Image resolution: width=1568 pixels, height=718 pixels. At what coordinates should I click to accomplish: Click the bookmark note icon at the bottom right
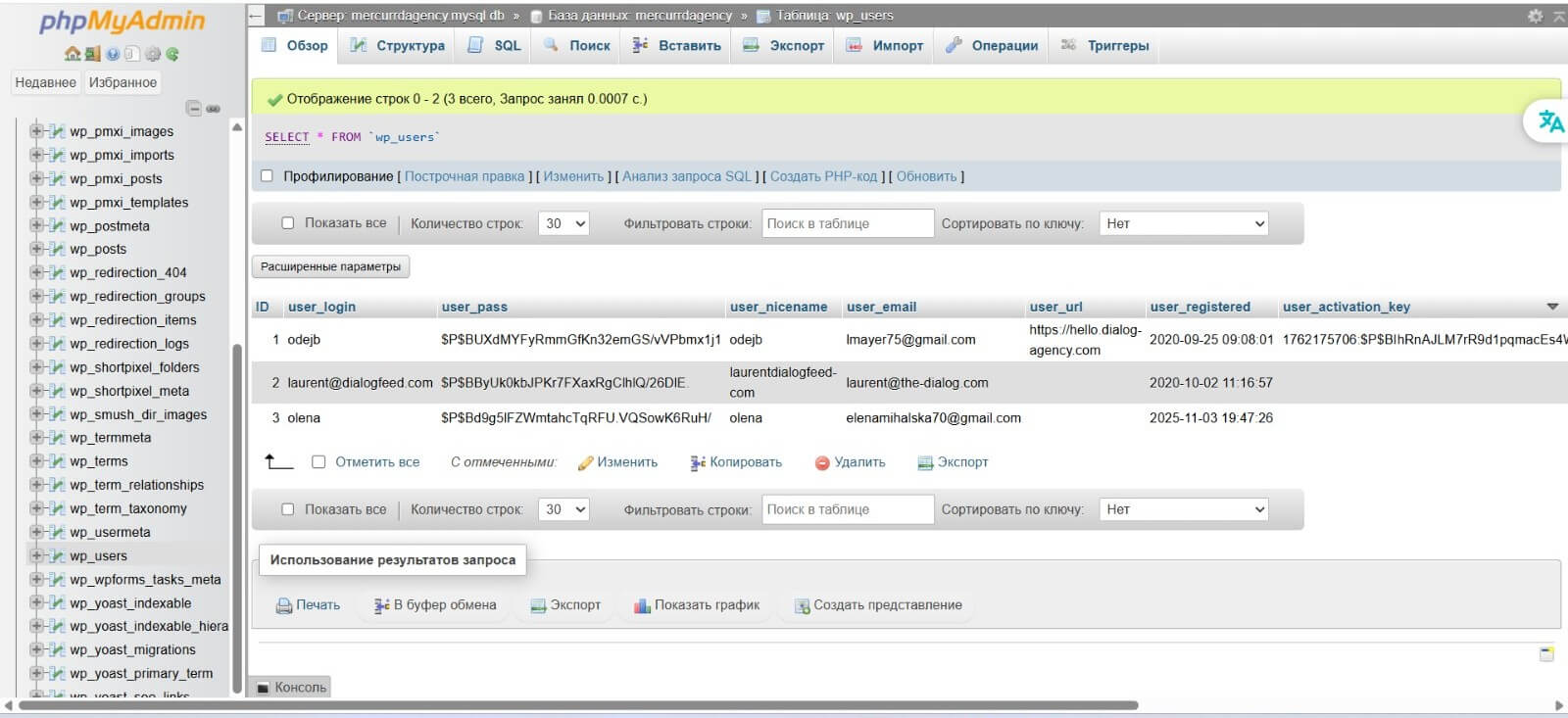pos(1546,653)
